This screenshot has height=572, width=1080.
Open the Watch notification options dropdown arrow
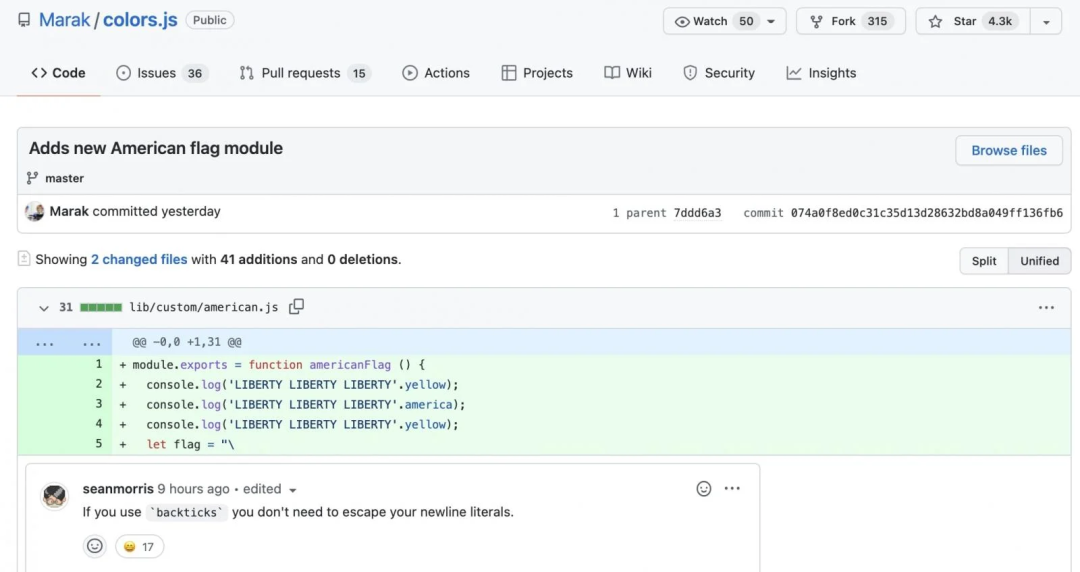pos(771,21)
